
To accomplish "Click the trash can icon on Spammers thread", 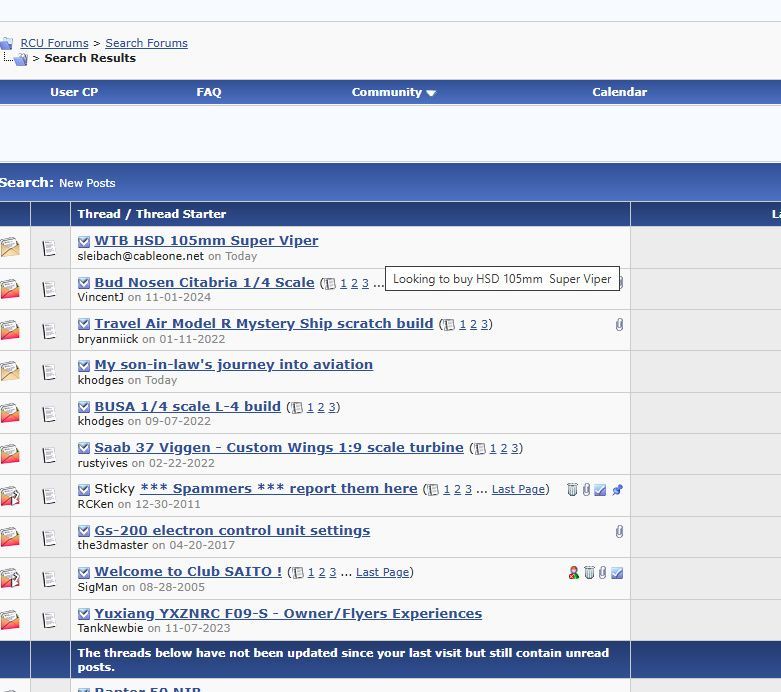I will [572, 490].
